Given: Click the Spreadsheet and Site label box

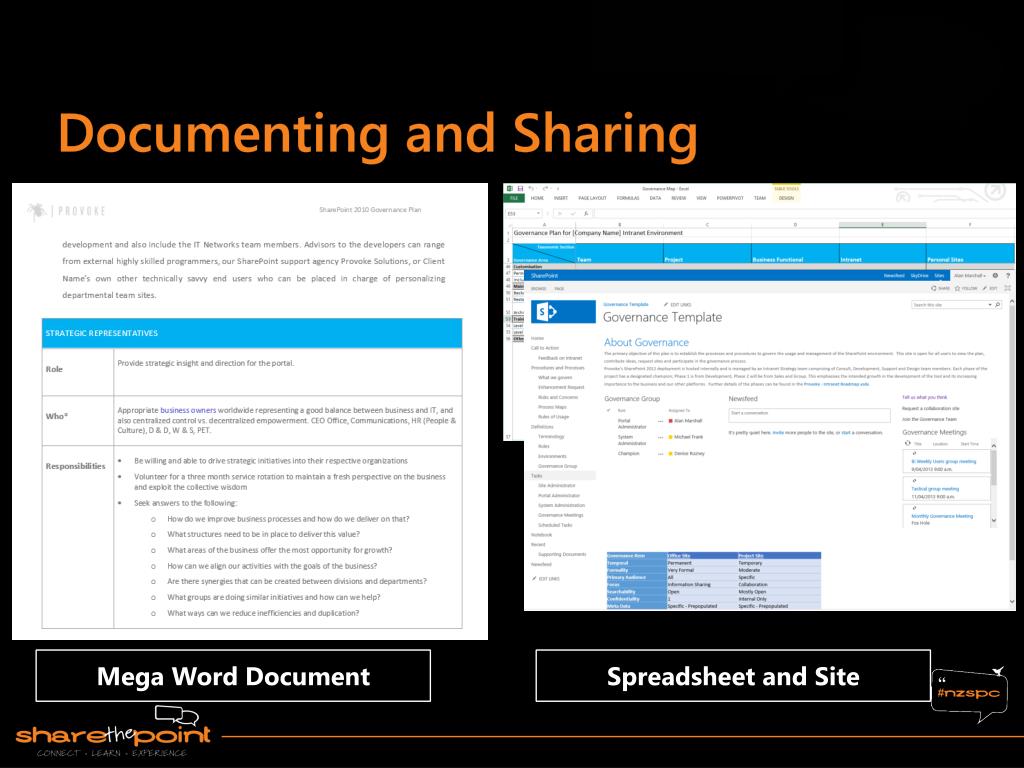Looking at the screenshot, I should 733,676.
